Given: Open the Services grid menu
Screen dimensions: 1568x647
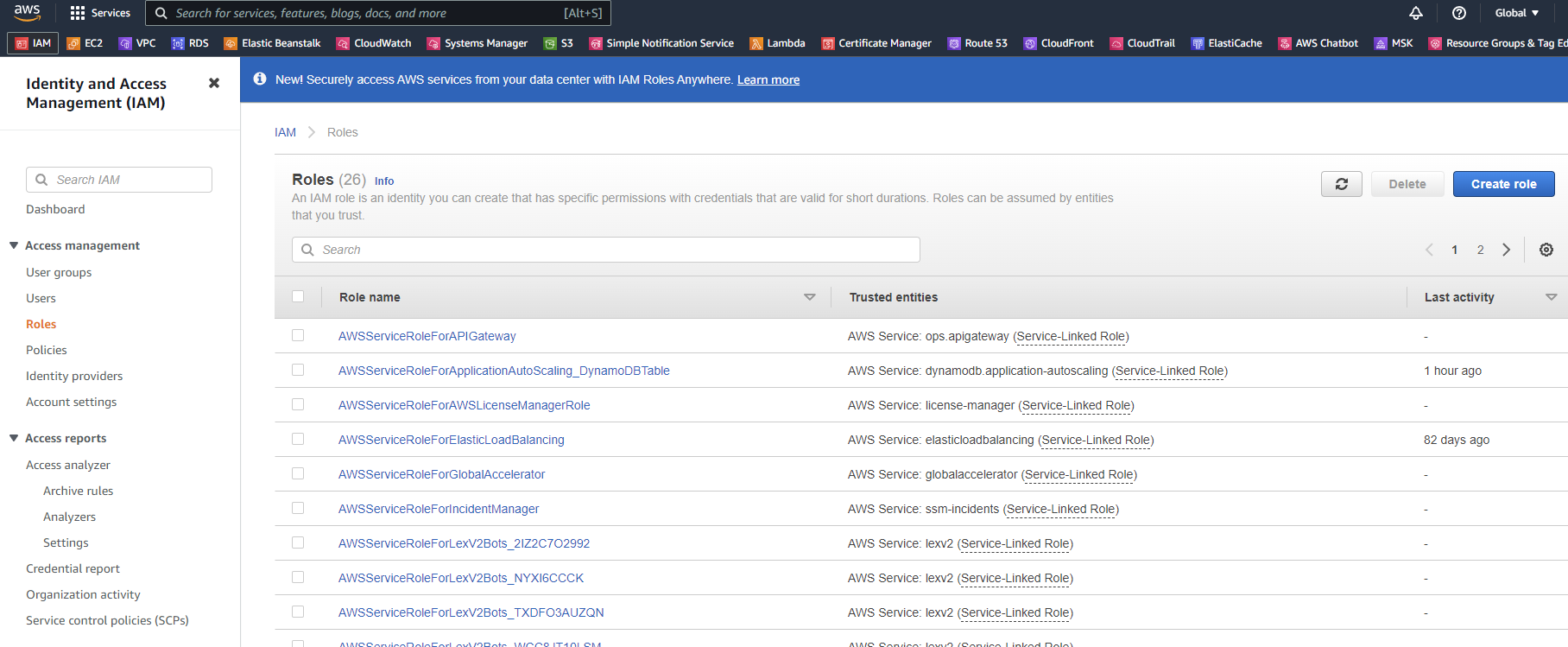Looking at the screenshot, I should pos(100,13).
